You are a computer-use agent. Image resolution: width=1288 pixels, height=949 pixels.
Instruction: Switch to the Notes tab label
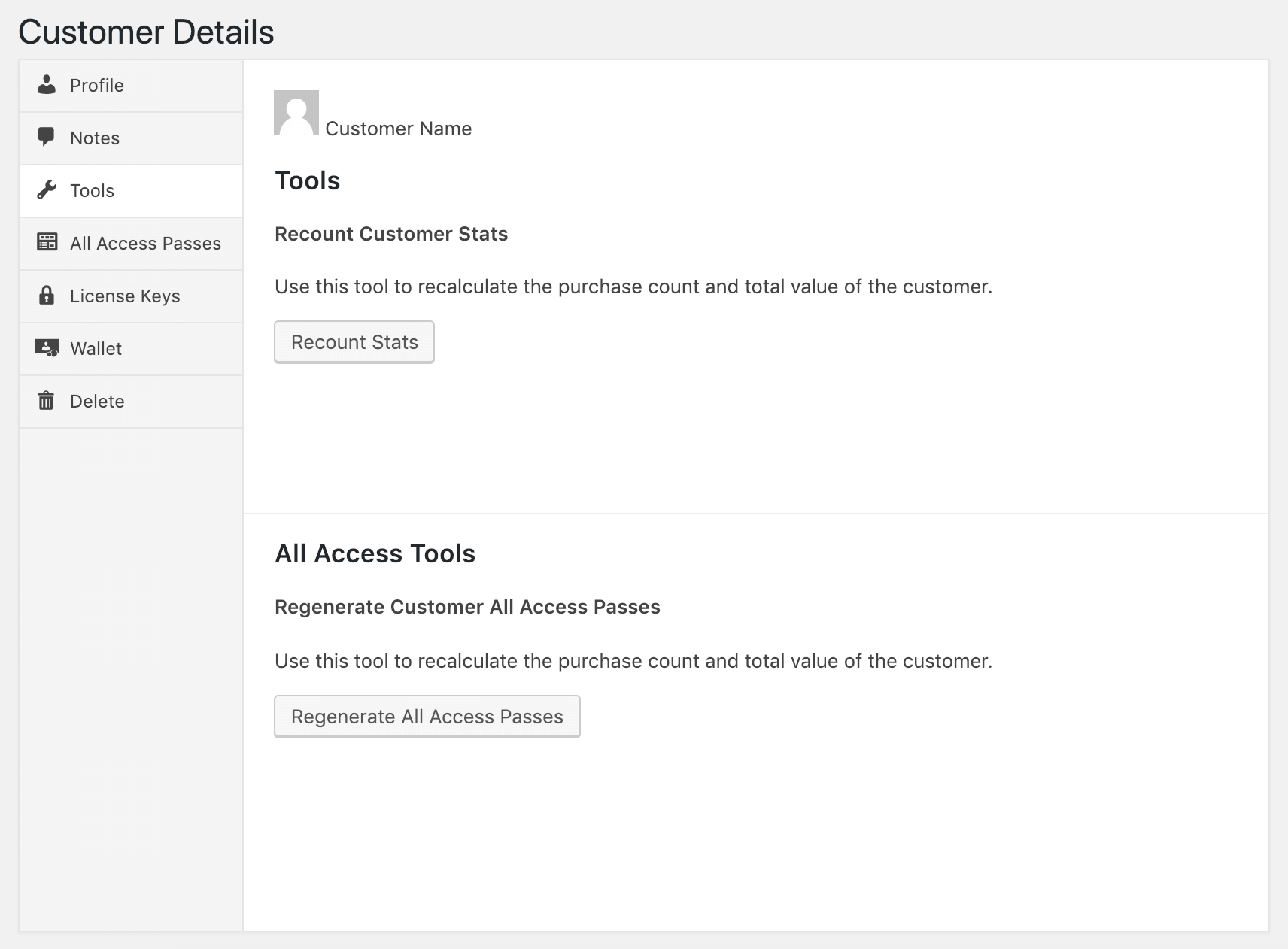95,138
